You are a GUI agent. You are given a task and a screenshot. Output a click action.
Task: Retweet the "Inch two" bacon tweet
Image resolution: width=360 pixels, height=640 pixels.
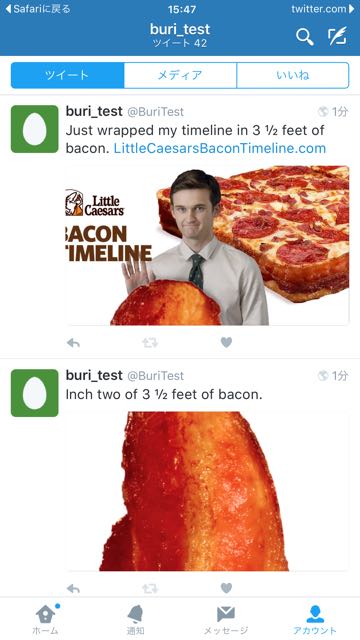coord(150,588)
